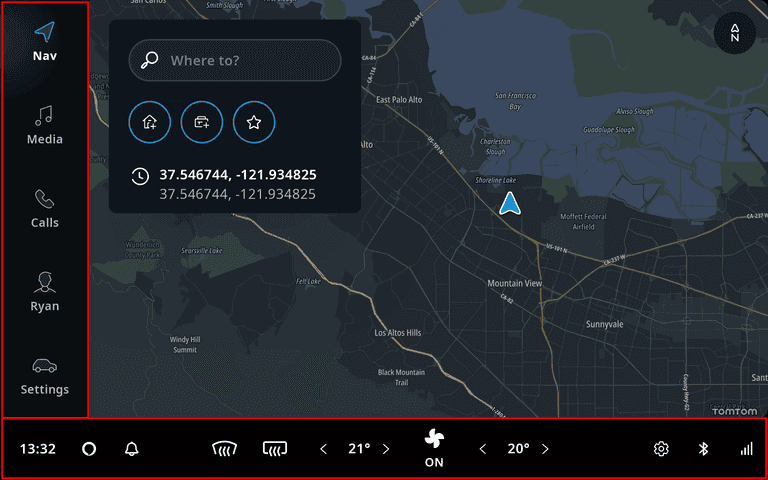The width and height of the screenshot is (768, 480).
Task: Open the Ryan profile
Action: 45,292
